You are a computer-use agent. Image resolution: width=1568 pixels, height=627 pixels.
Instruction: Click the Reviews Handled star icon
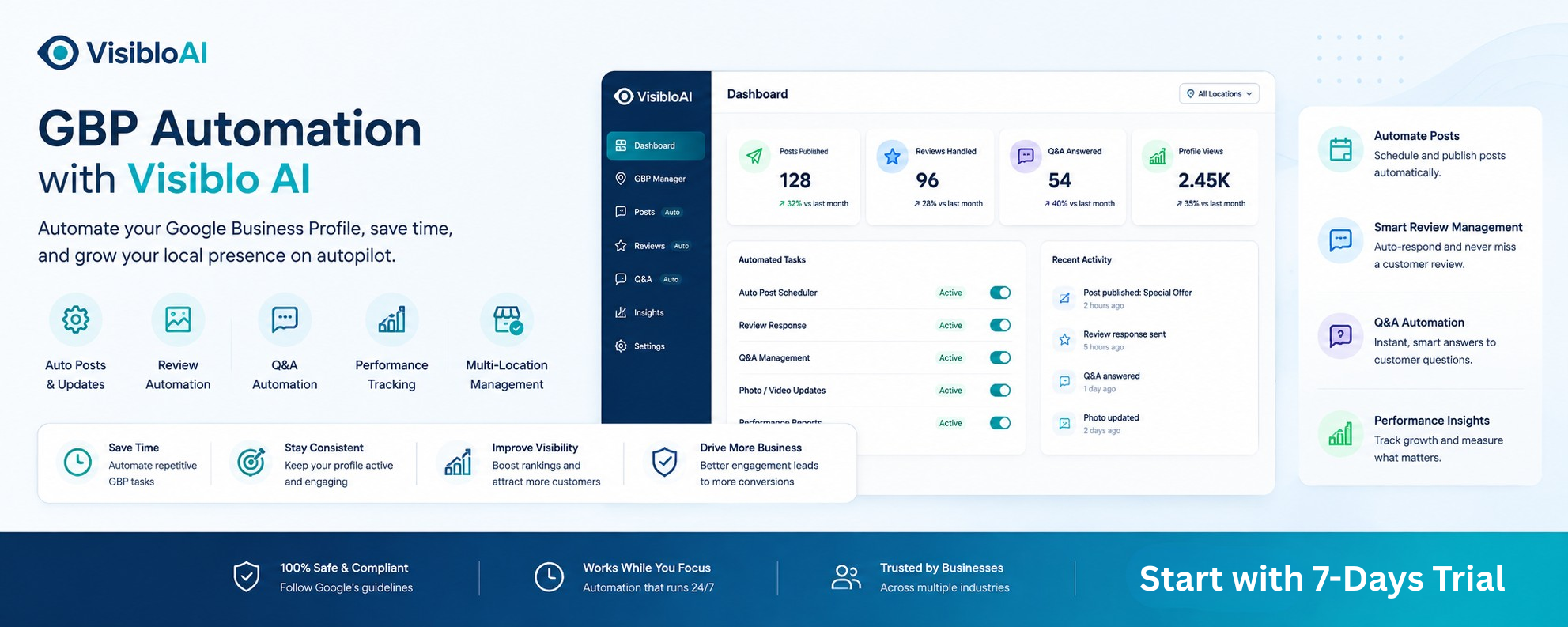[x=892, y=157]
